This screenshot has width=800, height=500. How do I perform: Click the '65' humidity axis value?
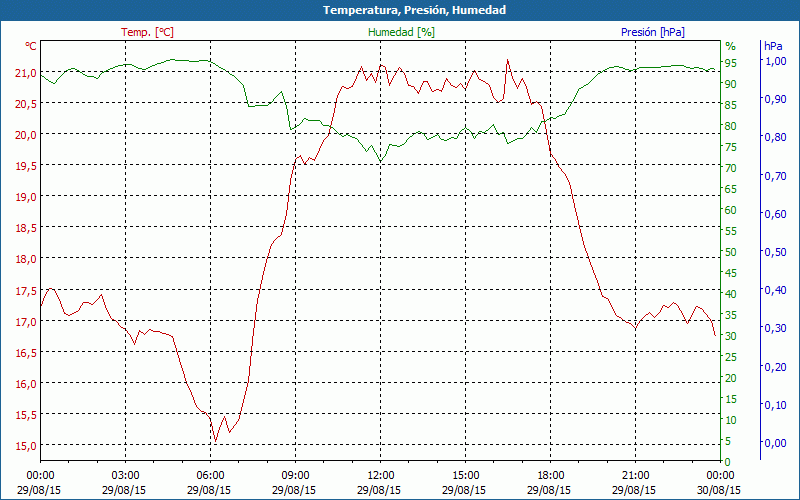coord(731,190)
